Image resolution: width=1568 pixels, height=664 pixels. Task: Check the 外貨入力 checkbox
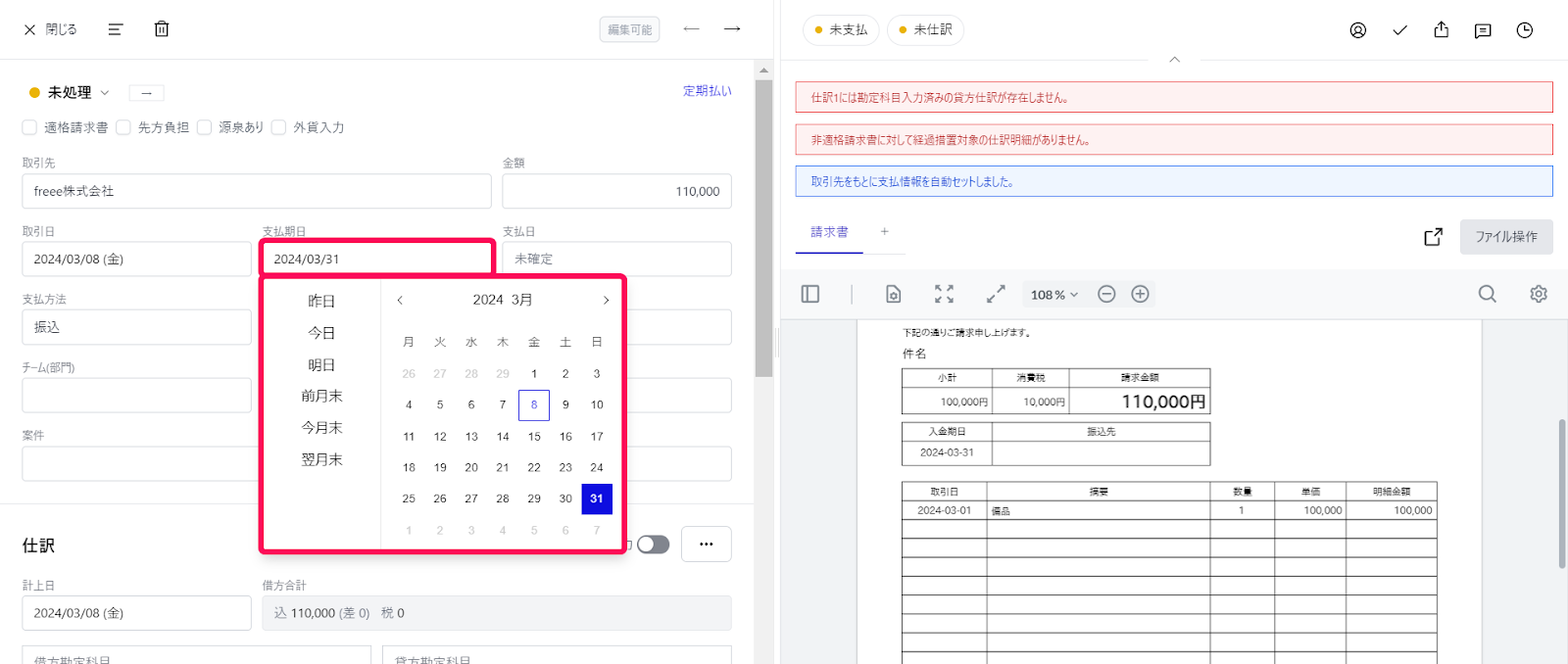[278, 127]
